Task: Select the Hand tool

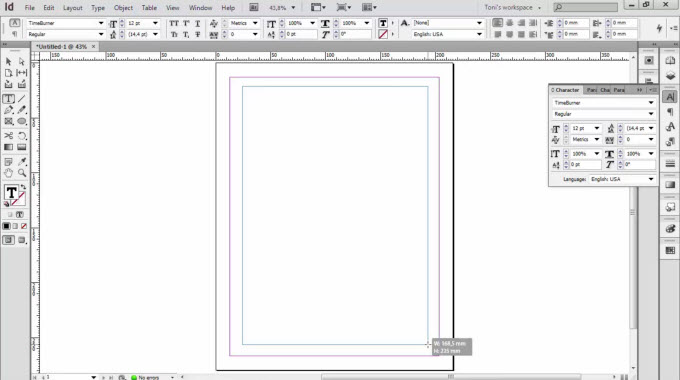Action: click(8, 173)
